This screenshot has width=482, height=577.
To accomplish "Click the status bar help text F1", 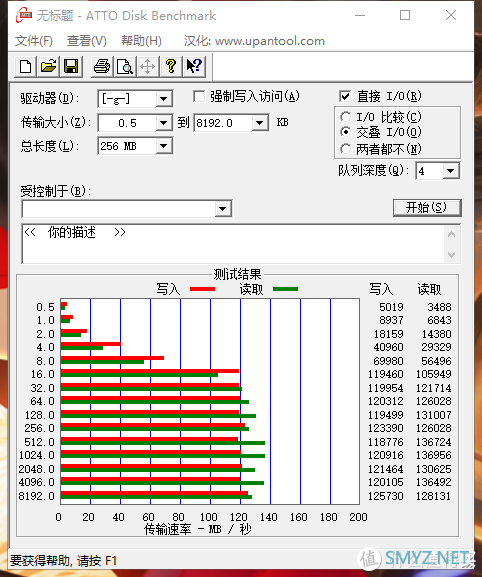I will tap(63, 561).
